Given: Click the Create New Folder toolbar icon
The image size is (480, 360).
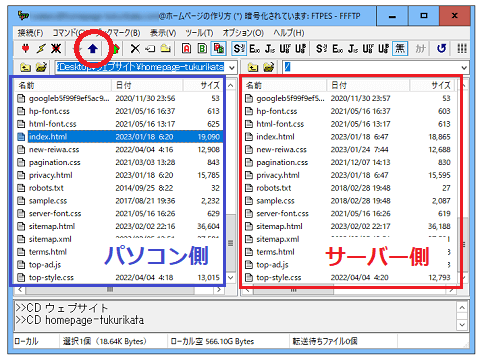Looking at the screenshot, I should (x=165, y=49).
